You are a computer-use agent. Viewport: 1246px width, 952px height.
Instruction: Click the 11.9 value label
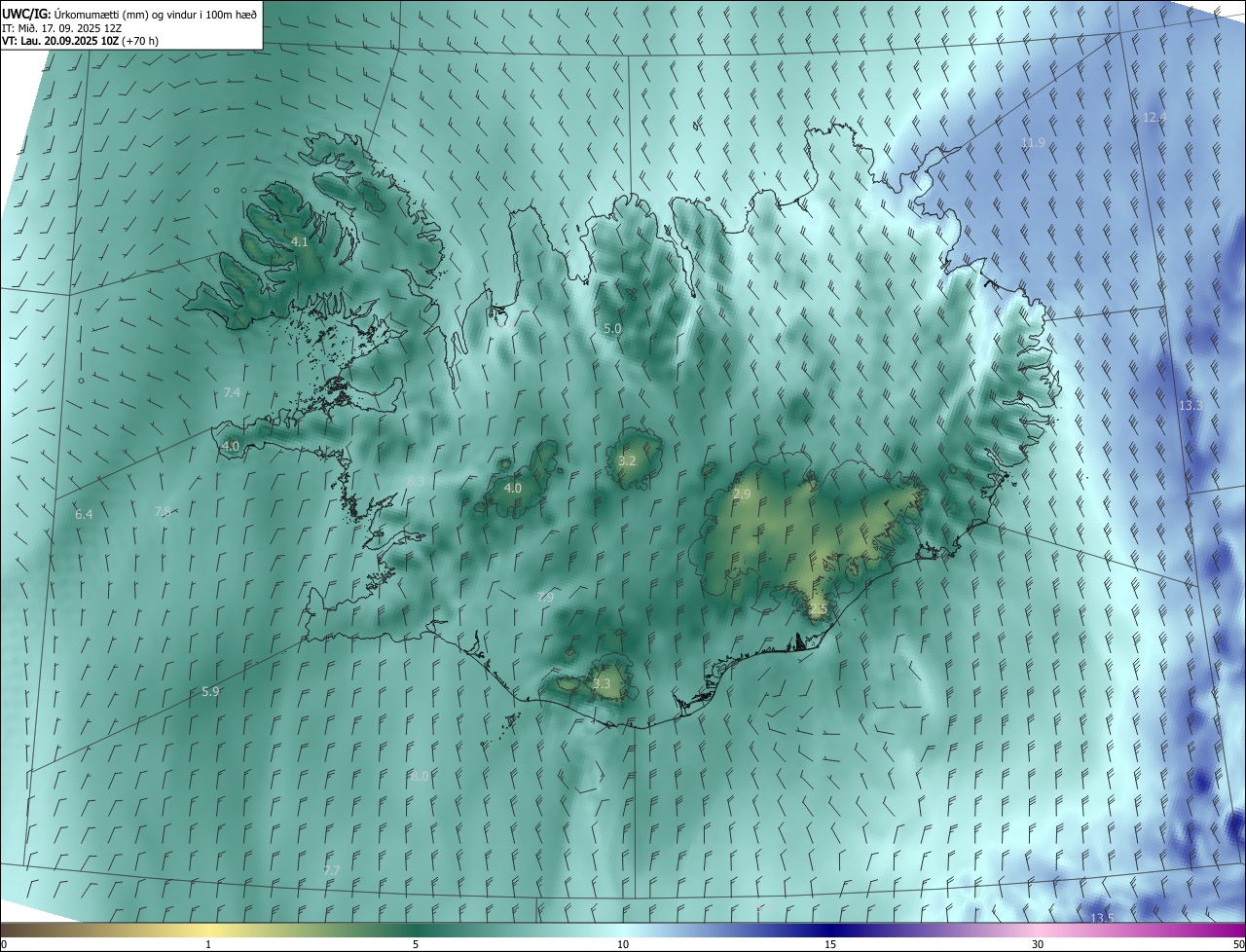click(x=1033, y=143)
